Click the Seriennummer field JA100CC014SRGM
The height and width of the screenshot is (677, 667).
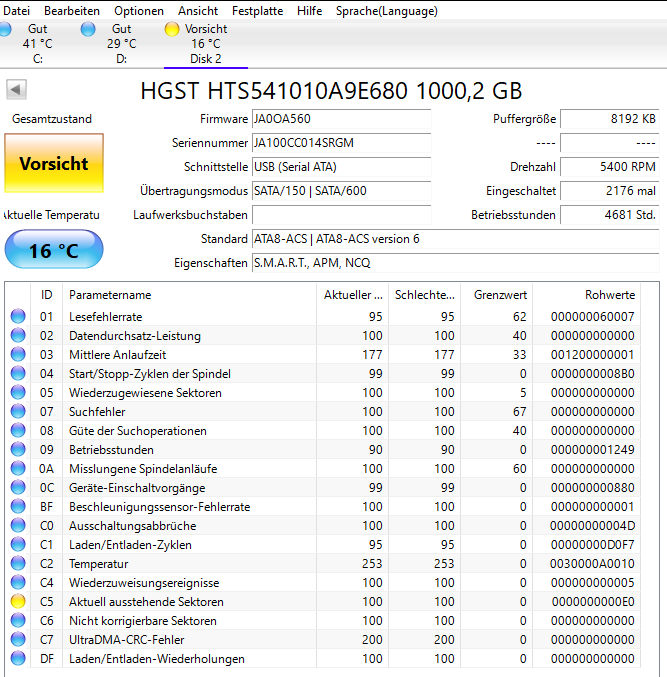click(x=341, y=143)
